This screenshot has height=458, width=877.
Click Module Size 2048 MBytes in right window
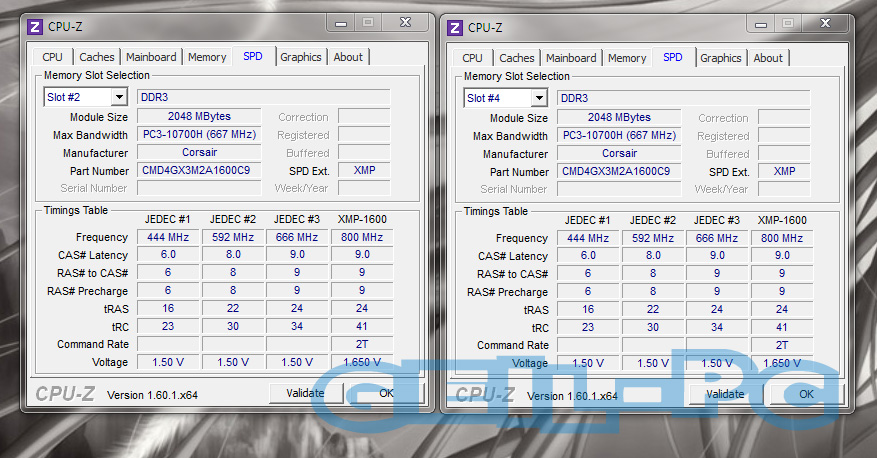pos(619,117)
